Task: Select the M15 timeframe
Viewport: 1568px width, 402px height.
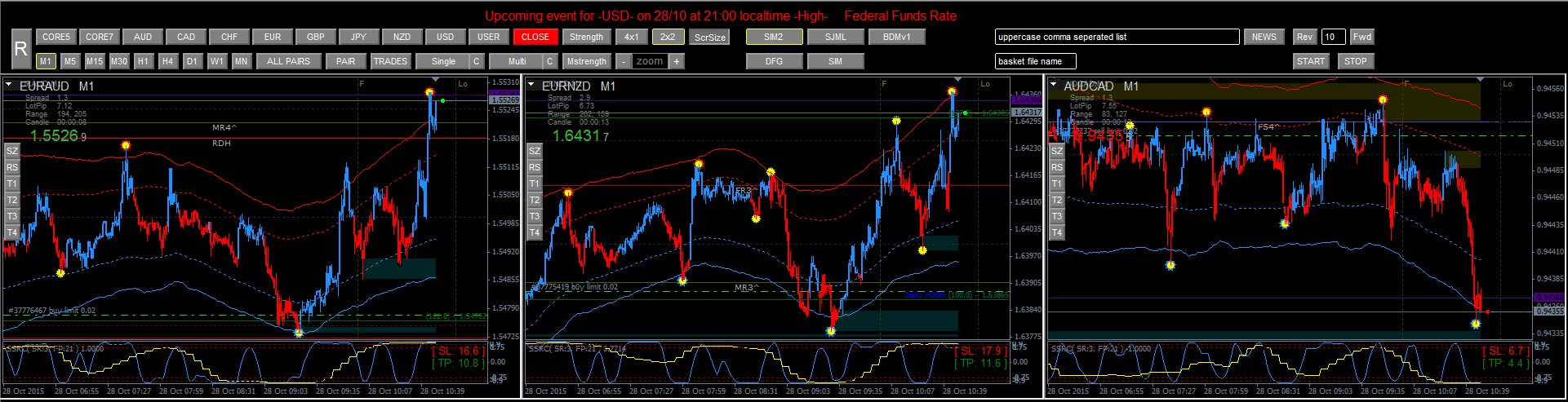Action: point(95,61)
